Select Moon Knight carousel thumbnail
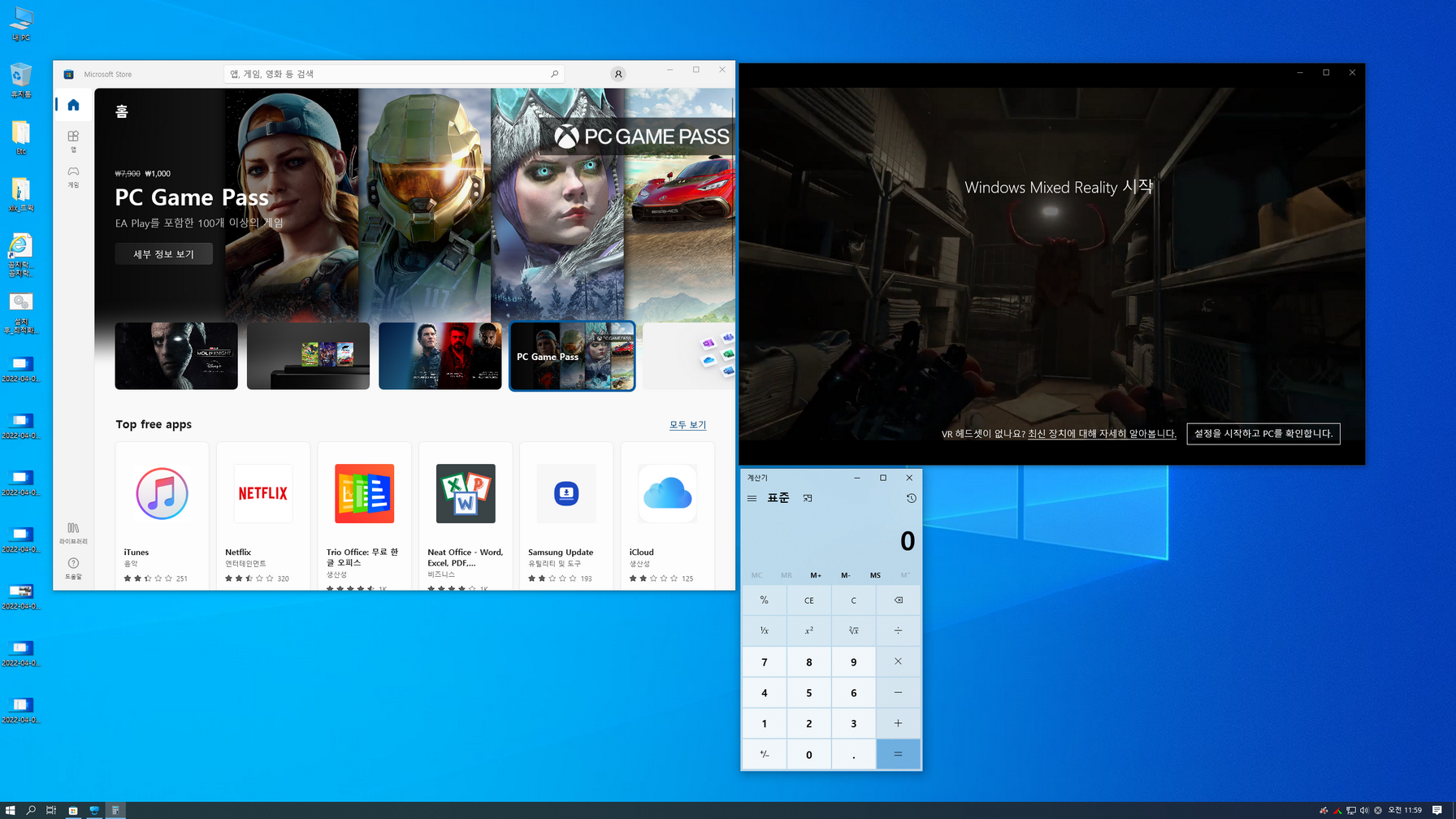Screen dimensions: 1456x819 (176, 356)
